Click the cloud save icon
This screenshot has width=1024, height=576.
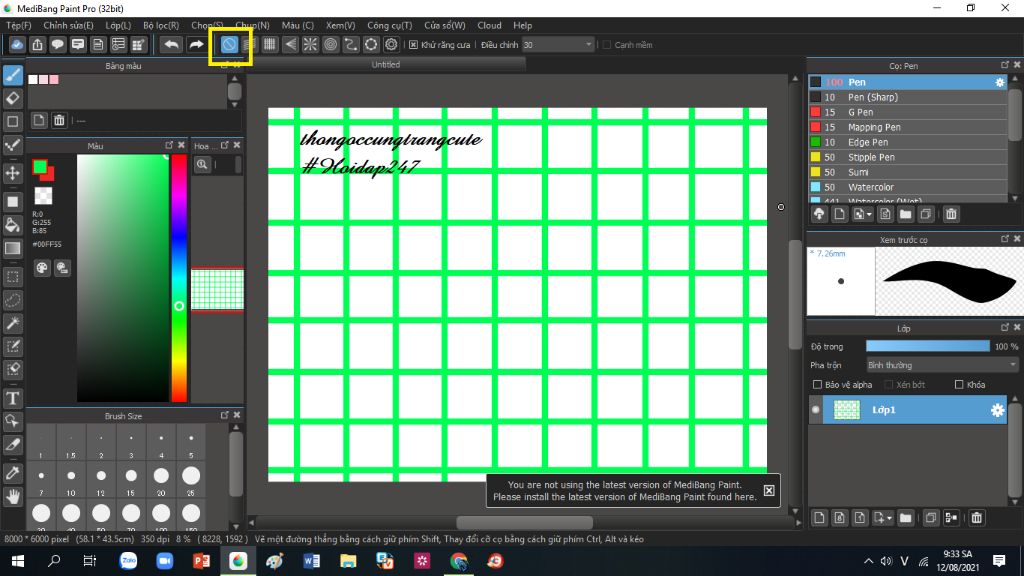(x=17, y=44)
